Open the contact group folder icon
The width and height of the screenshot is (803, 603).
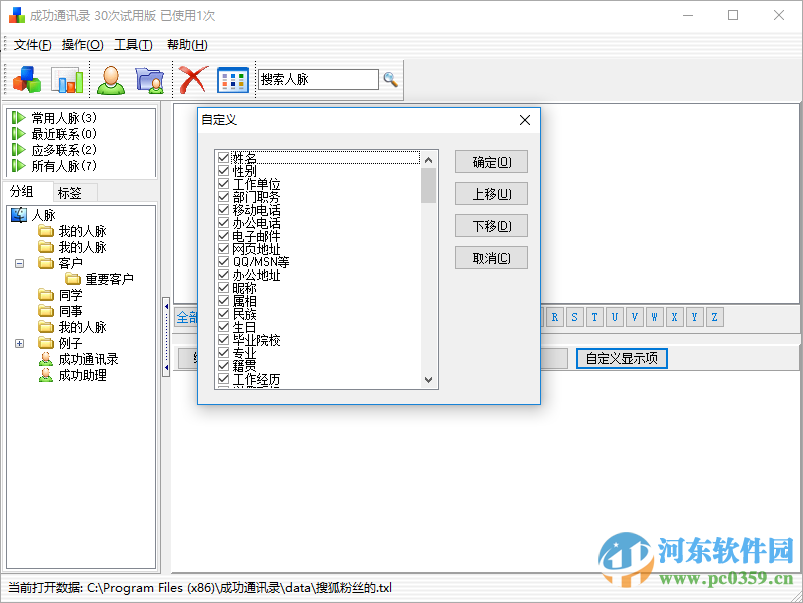click(150, 78)
